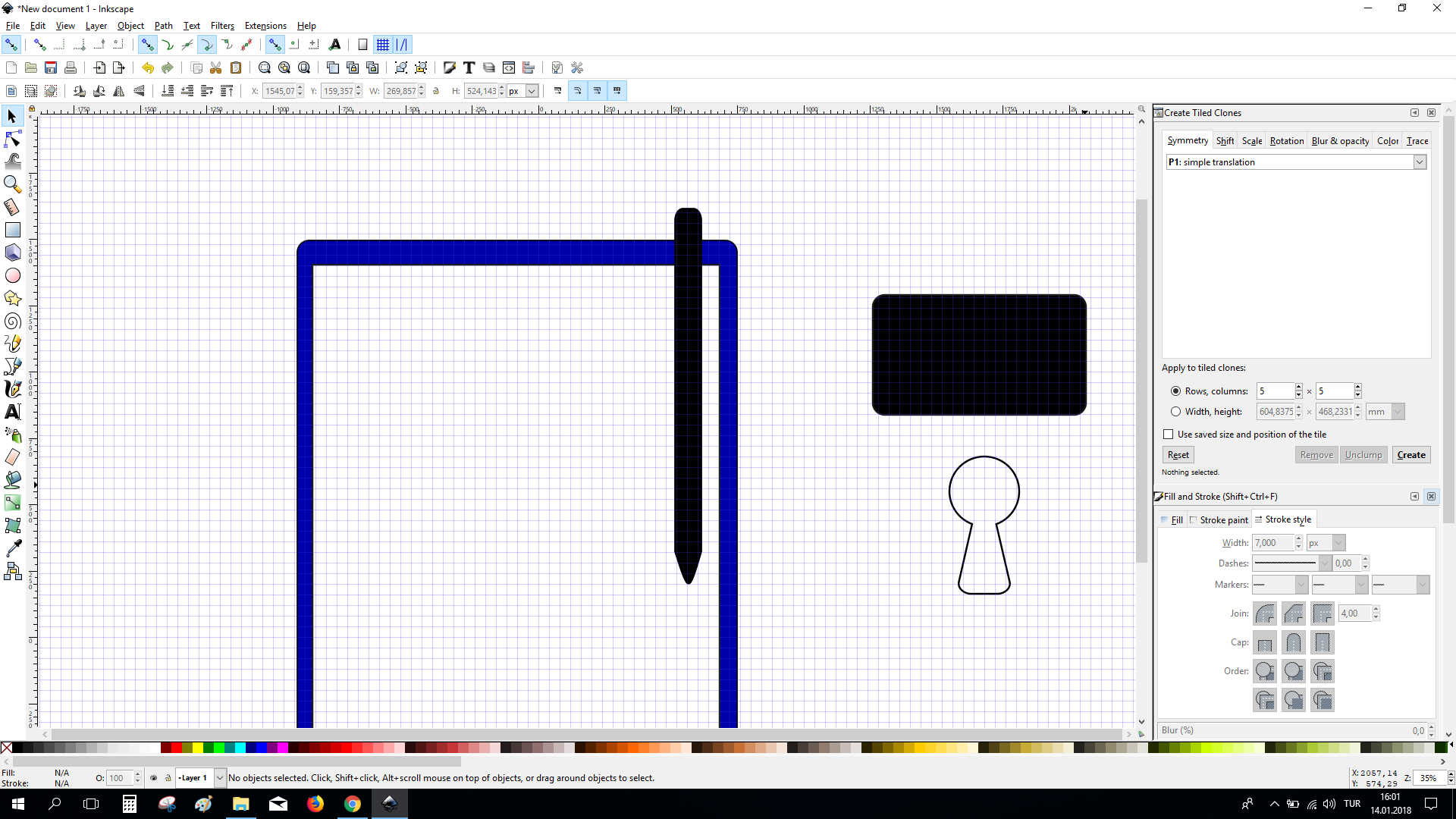Open the Object menu
Viewport: 1456px width, 819px height.
coord(130,26)
